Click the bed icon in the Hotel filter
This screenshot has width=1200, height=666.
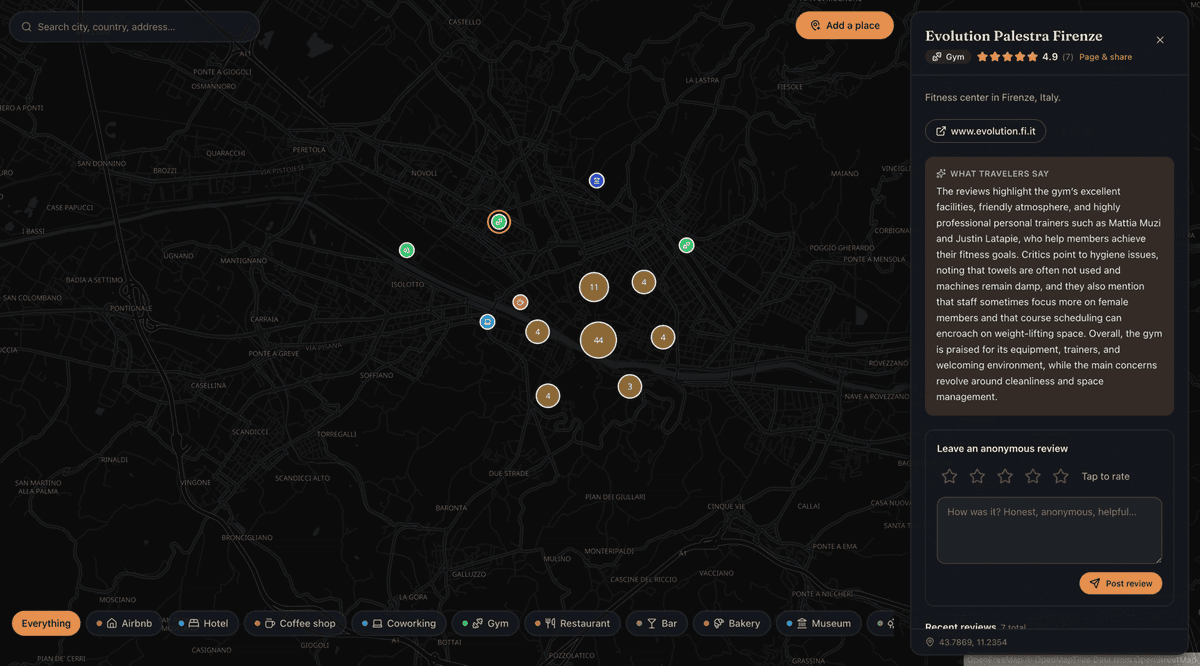(194, 623)
